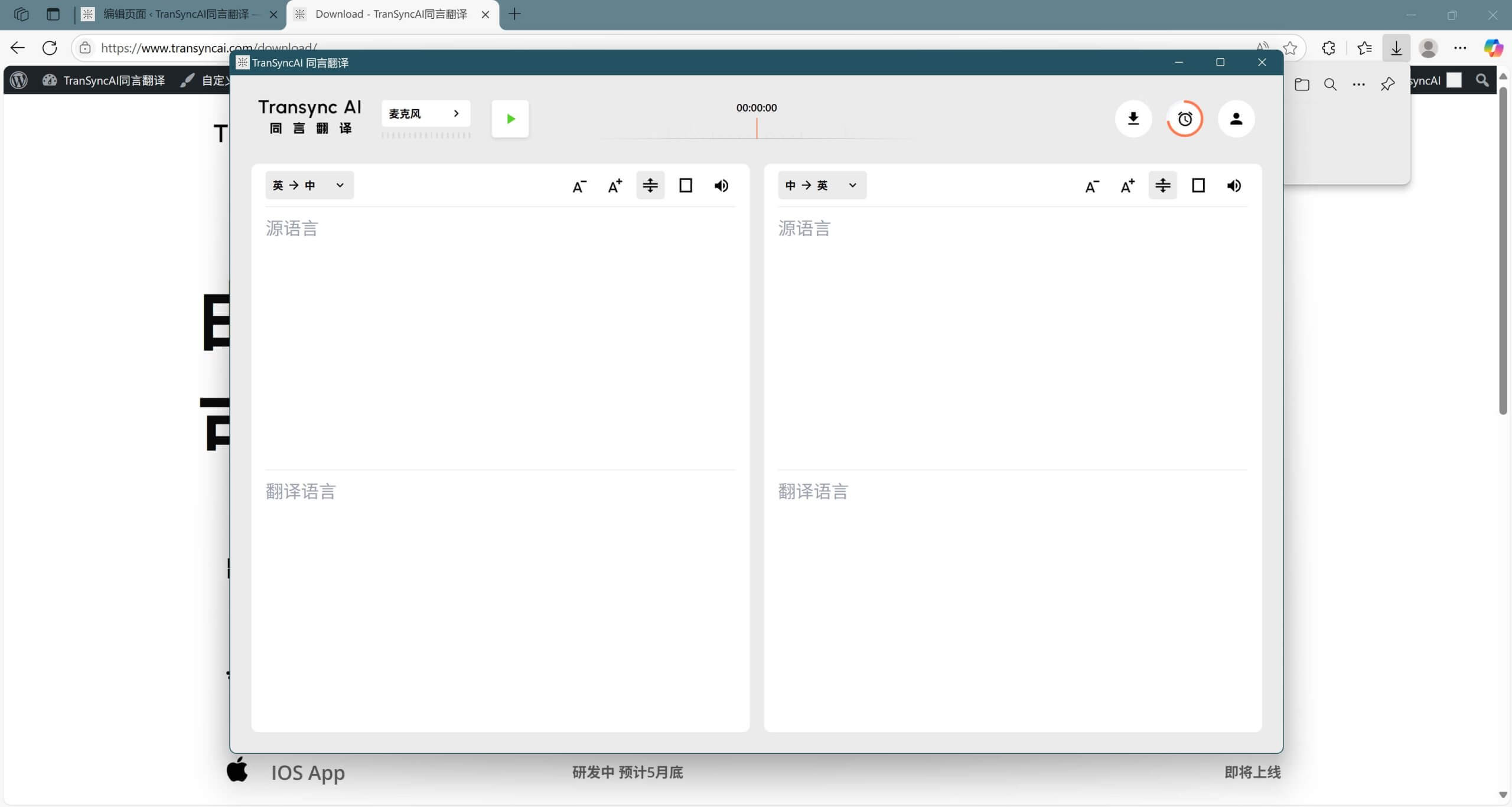Click the 自定义 customize link in admin bar
The width and height of the screenshot is (1512, 807).
click(x=206, y=80)
